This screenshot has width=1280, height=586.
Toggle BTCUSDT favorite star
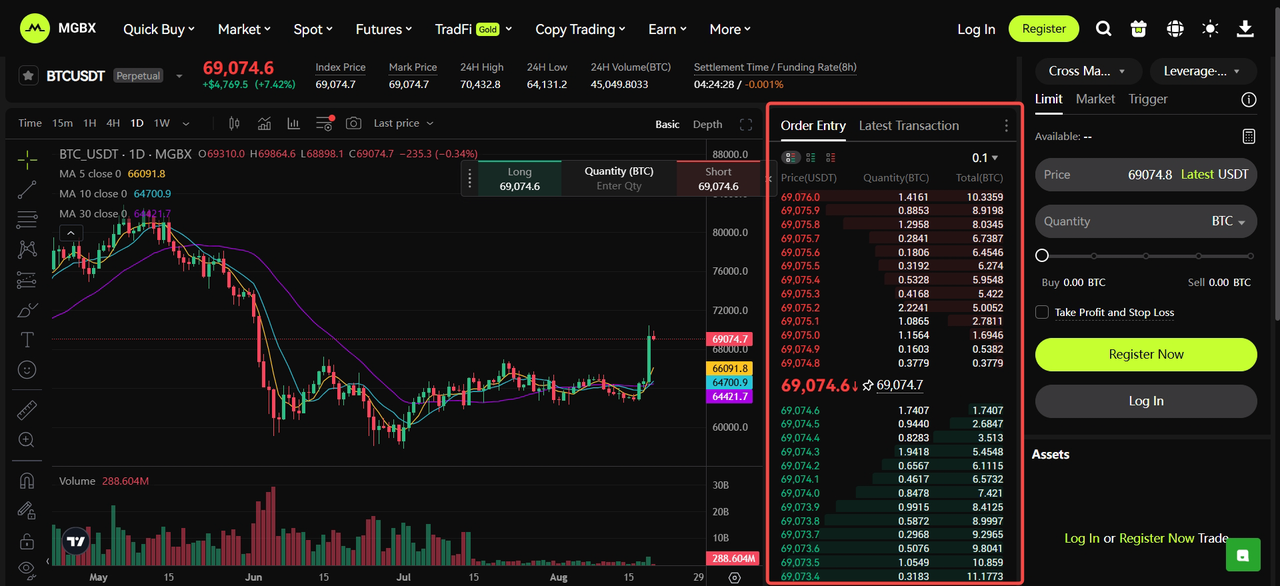click(x=28, y=76)
